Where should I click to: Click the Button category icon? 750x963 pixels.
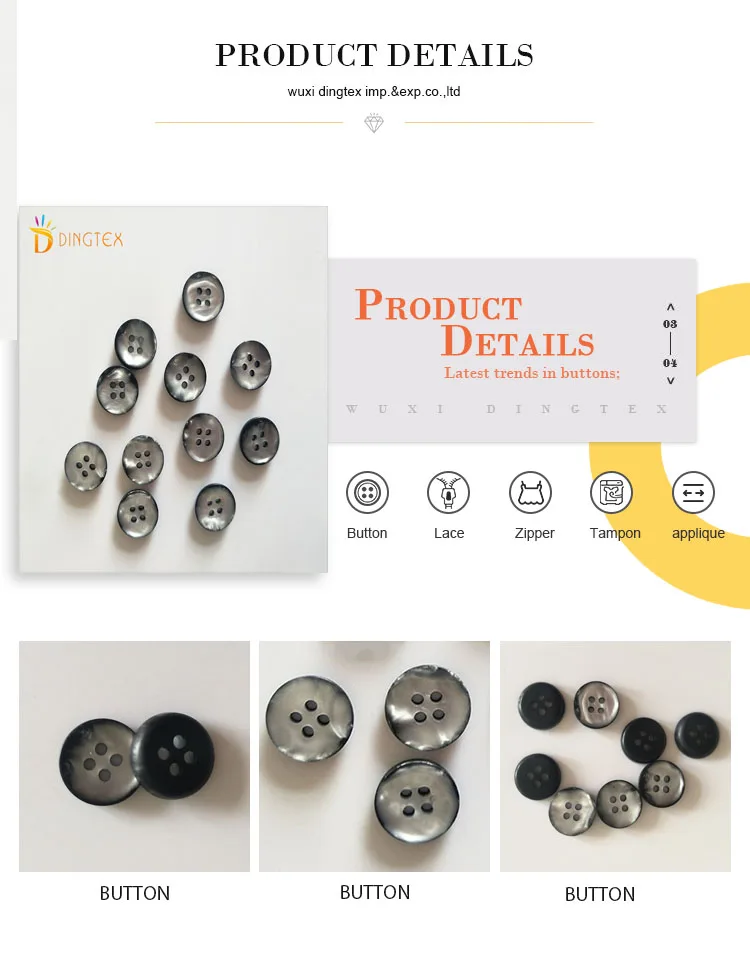[x=367, y=493]
